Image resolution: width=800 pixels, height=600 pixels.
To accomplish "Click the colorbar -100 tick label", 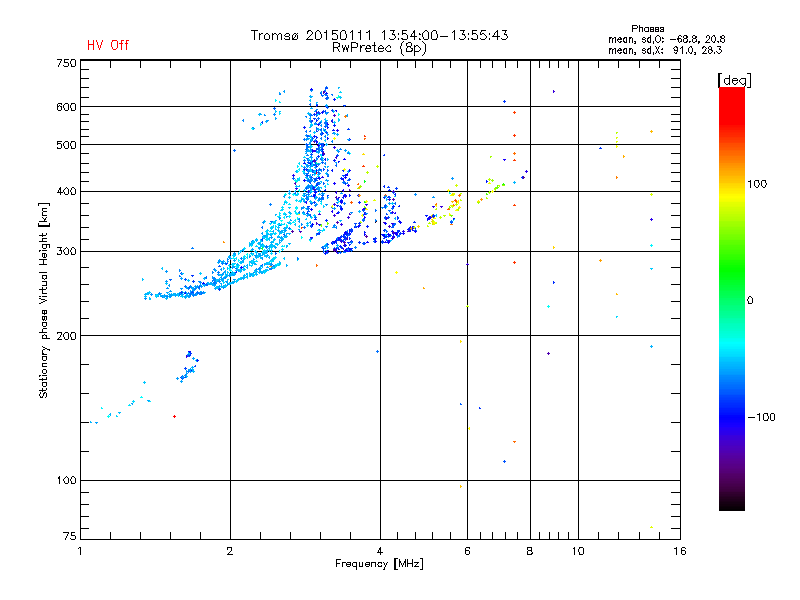I will [762, 417].
